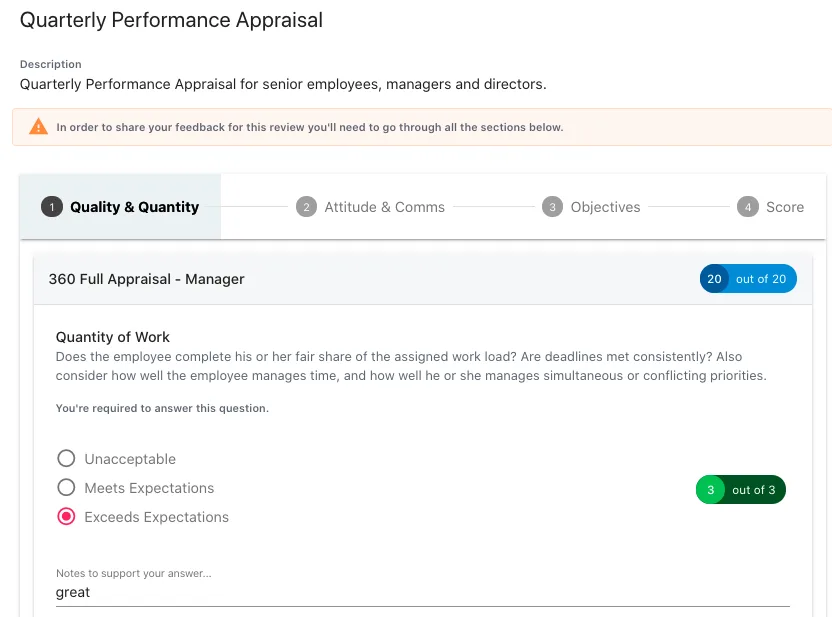832x617 pixels.
Task: Click the notes field containing 'great'
Action: pyautogui.click(x=423, y=593)
